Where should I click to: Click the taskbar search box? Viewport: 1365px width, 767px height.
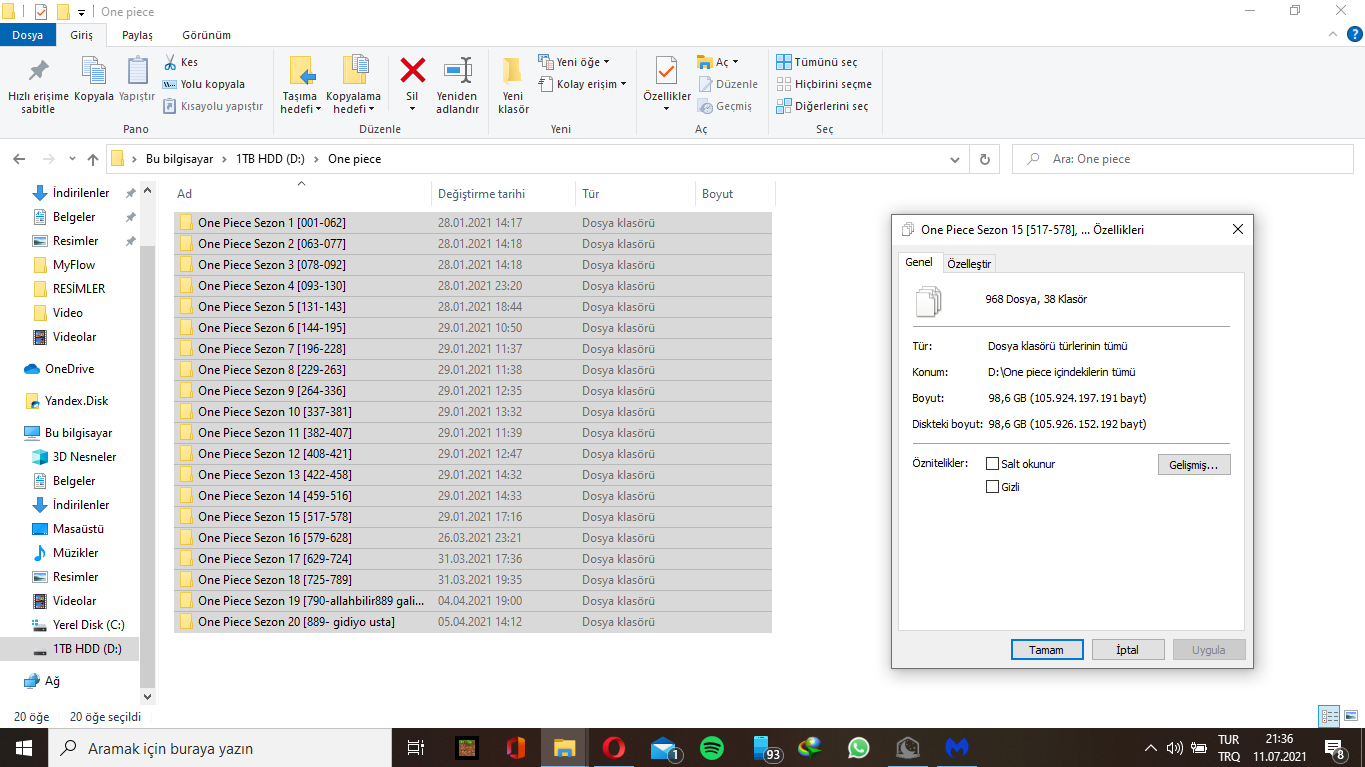click(x=219, y=747)
